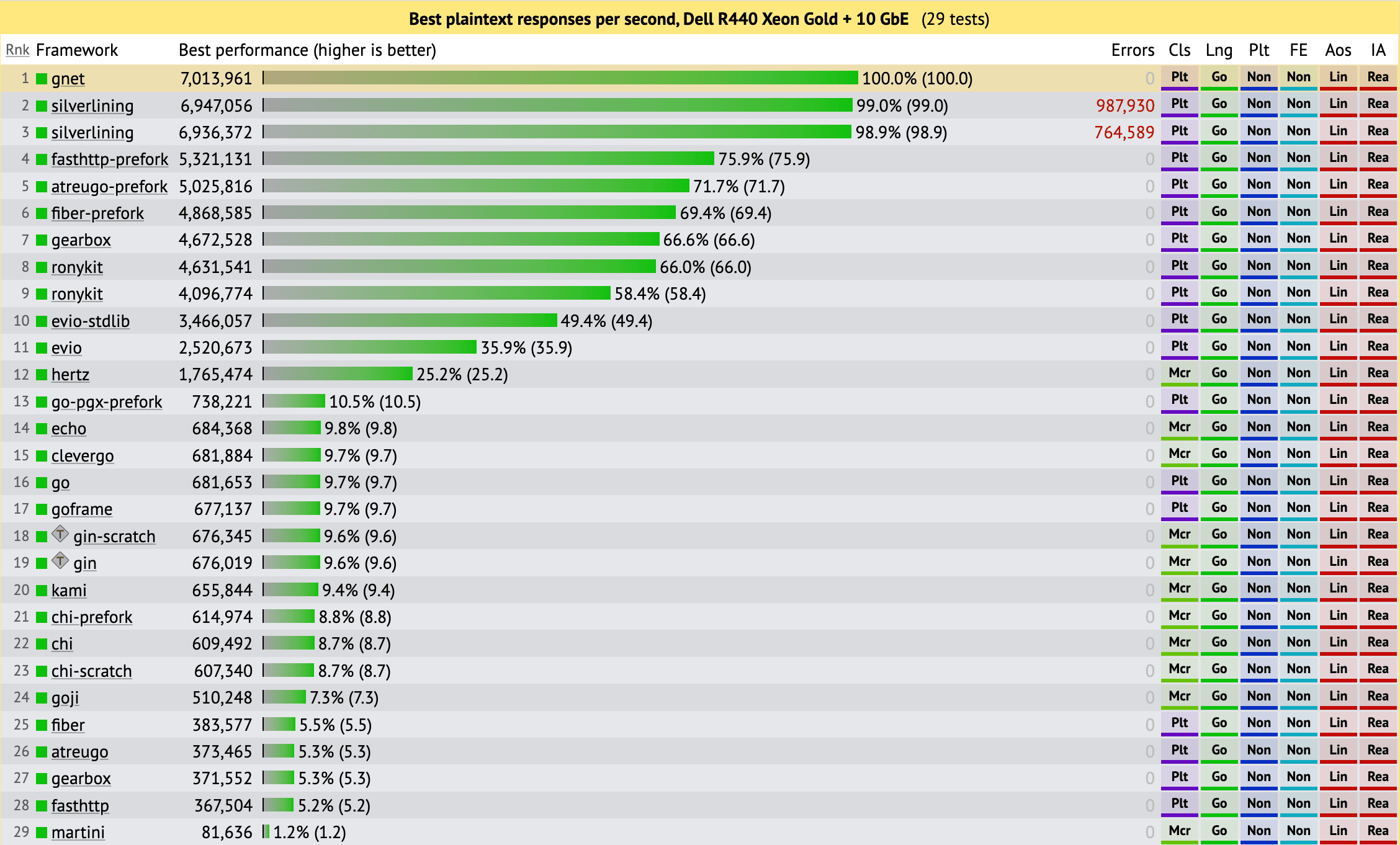
Task: Follow the atreugo-prefork link
Action: coord(109,187)
